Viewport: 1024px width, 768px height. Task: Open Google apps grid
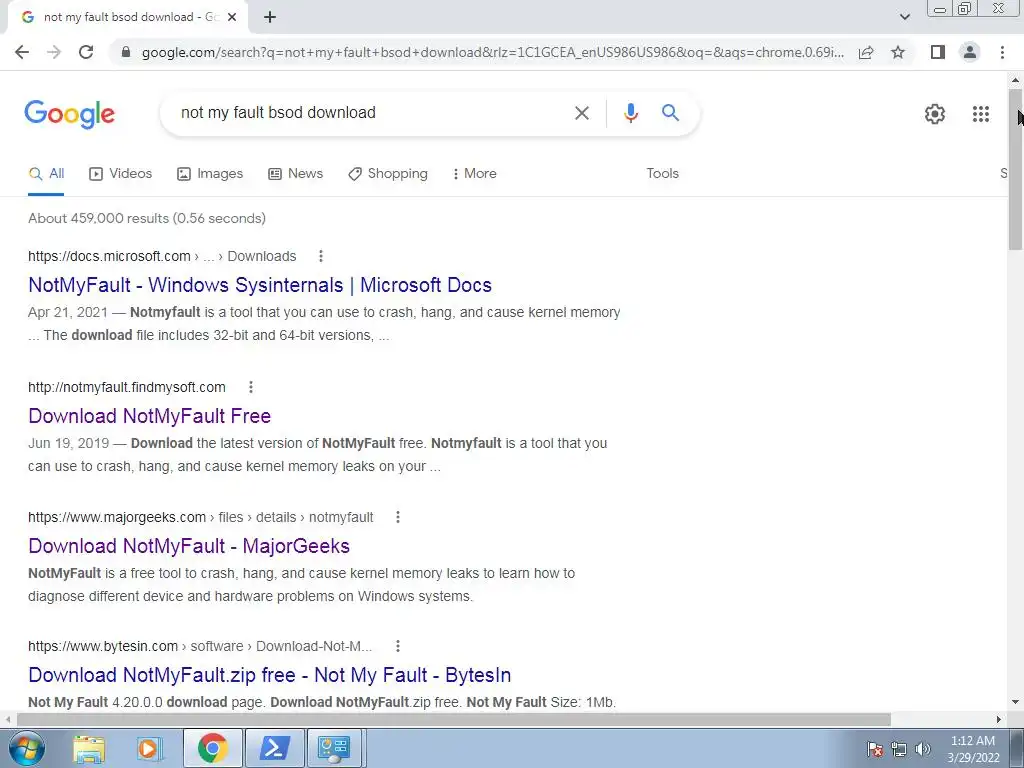981,114
